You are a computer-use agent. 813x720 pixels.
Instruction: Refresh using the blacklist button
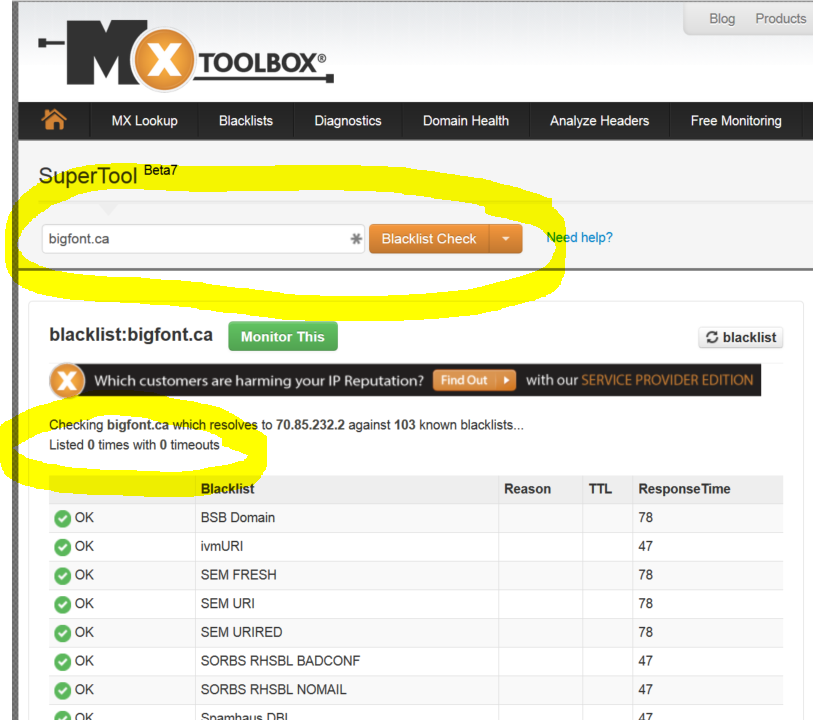click(740, 337)
